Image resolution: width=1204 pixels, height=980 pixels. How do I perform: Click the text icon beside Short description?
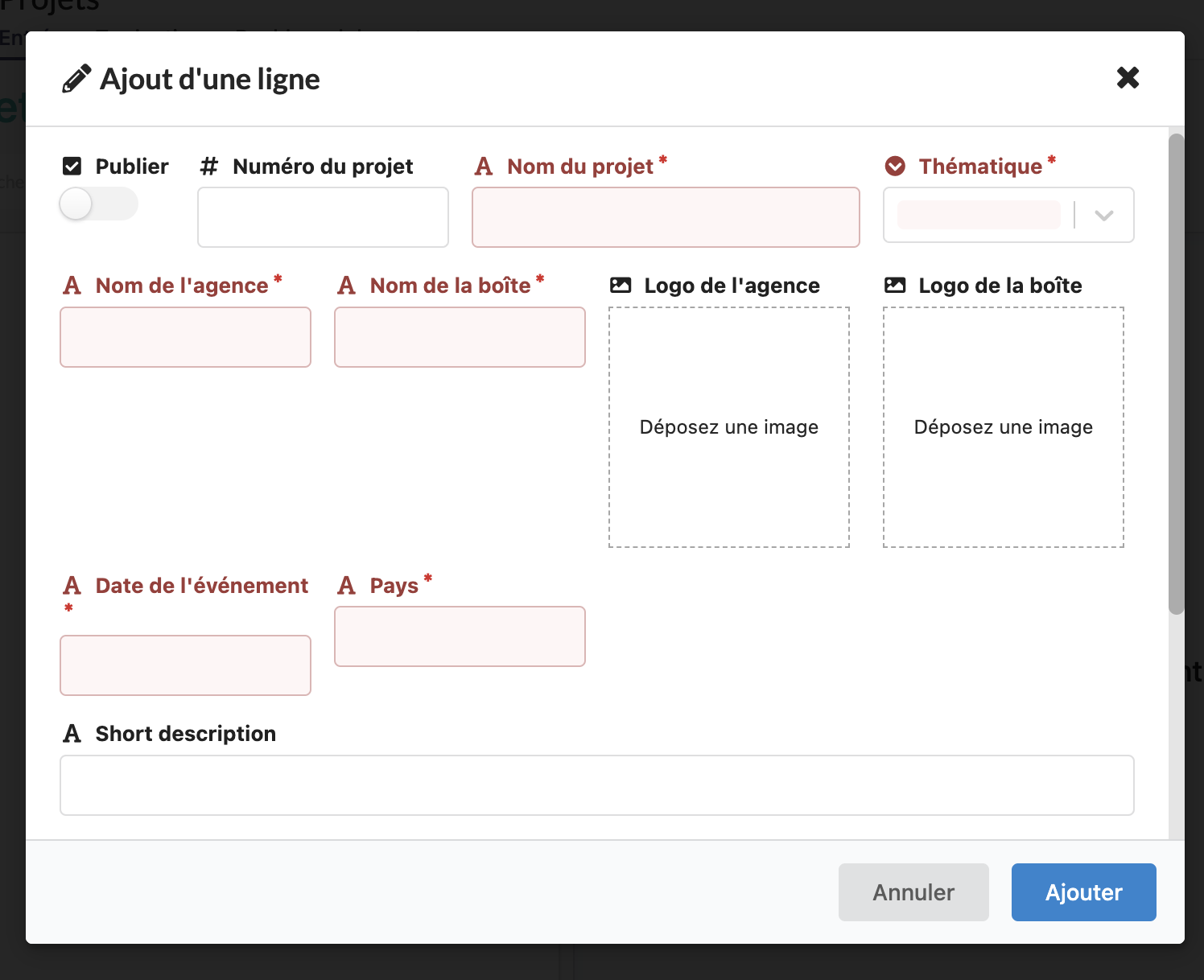pyautogui.click(x=72, y=734)
